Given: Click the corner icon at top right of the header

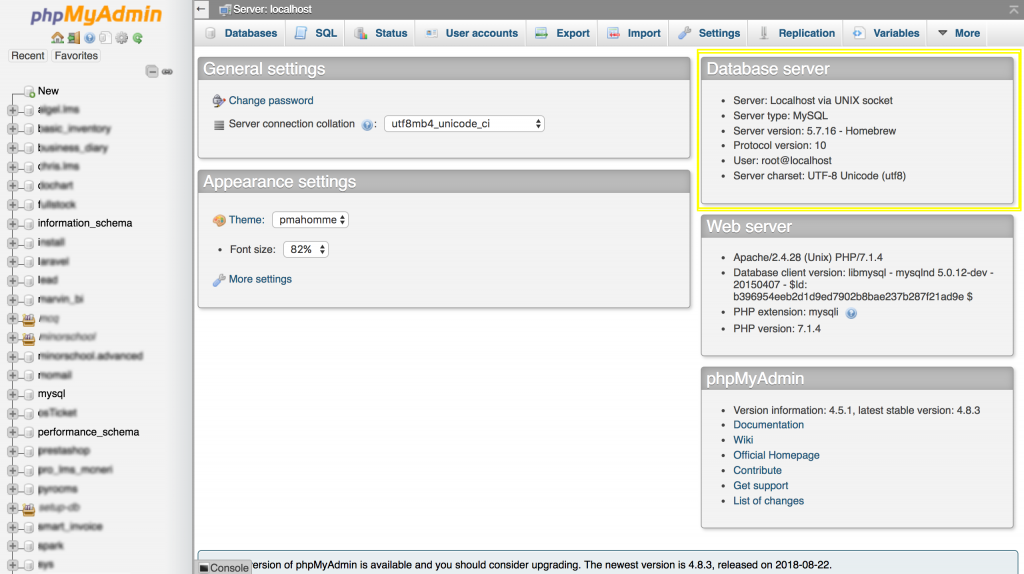Looking at the screenshot, I should point(1014,9).
